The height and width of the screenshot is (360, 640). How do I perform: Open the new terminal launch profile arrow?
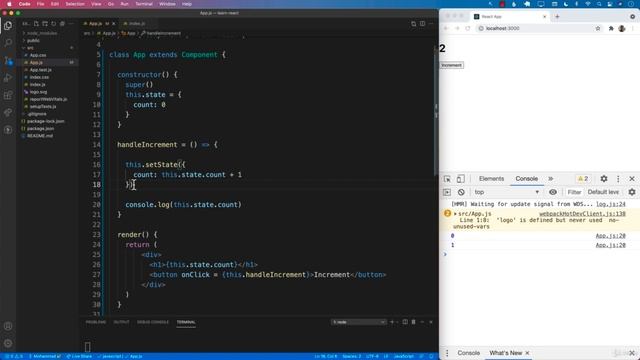398,322
